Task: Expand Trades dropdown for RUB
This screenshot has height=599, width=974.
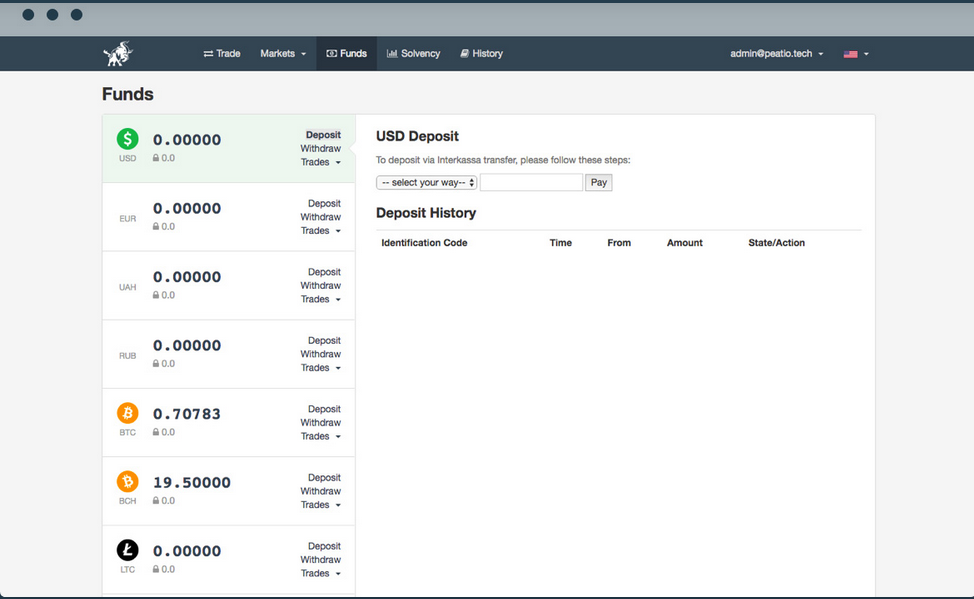Action: [x=321, y=368]
